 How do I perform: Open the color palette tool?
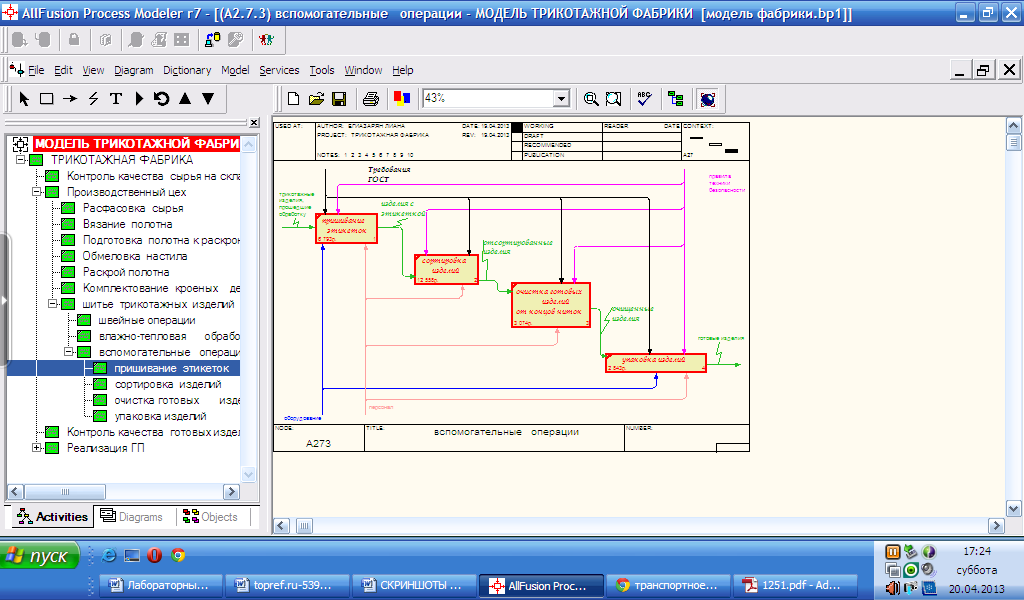402,99
